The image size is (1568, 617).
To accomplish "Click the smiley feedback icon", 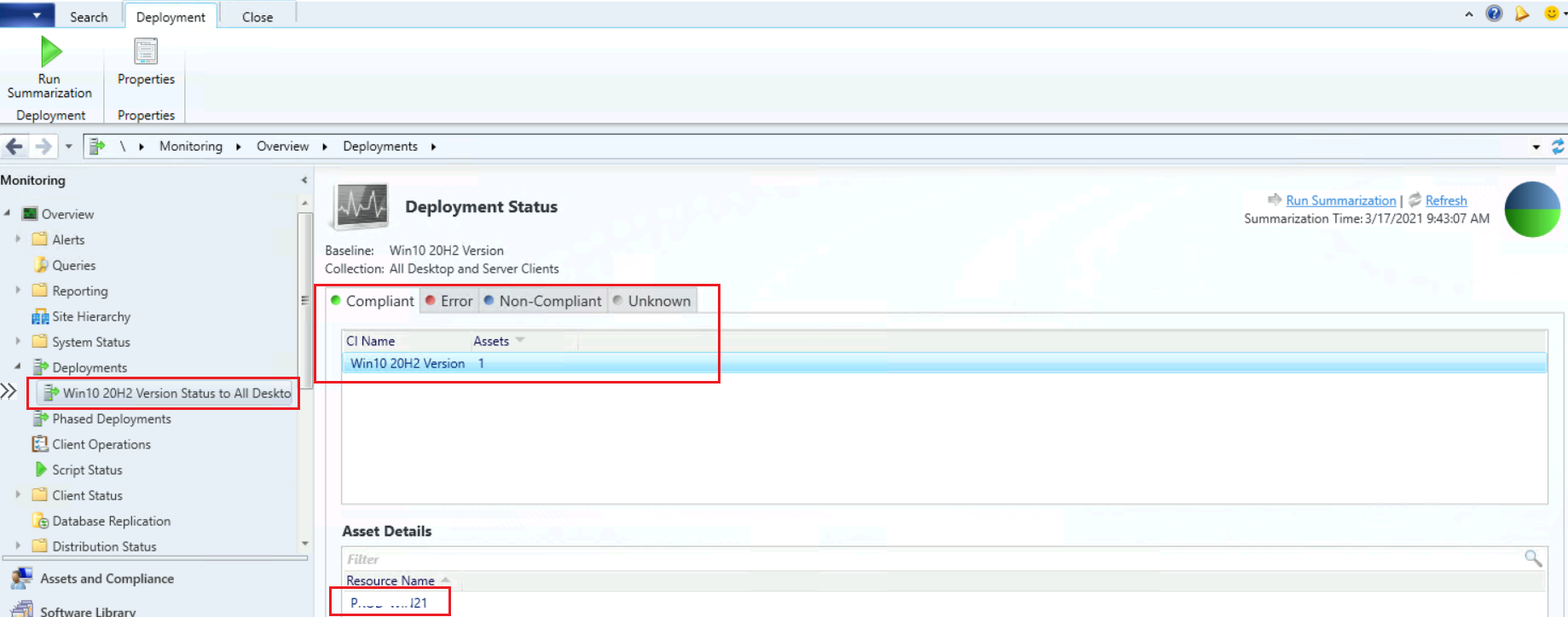I will [1552, 14].
